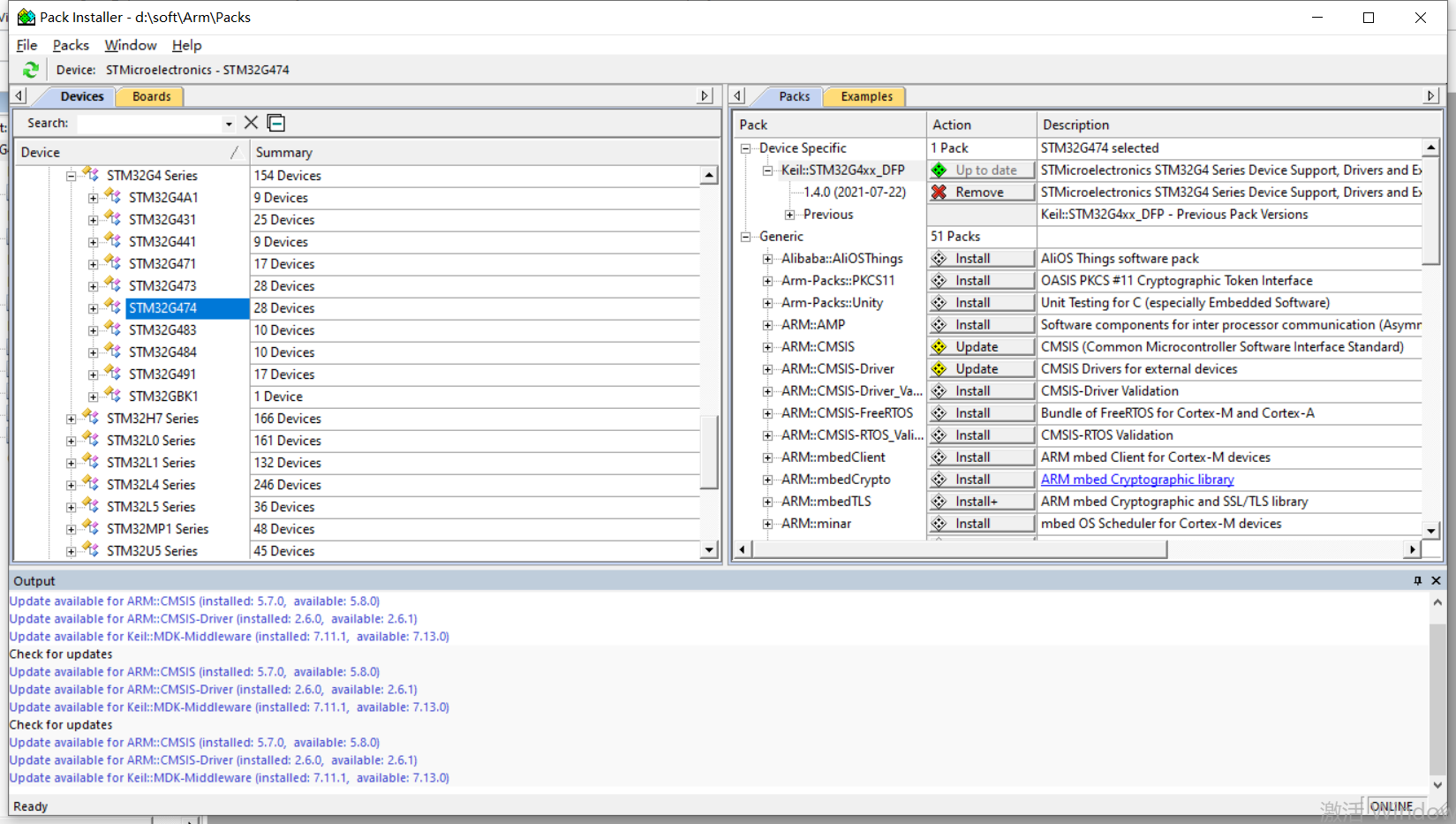Click the Install+ icon for ARM::mbedTLS
Image resolution: width=1456 pixels, height=824 pixels.
coord(939,501)
